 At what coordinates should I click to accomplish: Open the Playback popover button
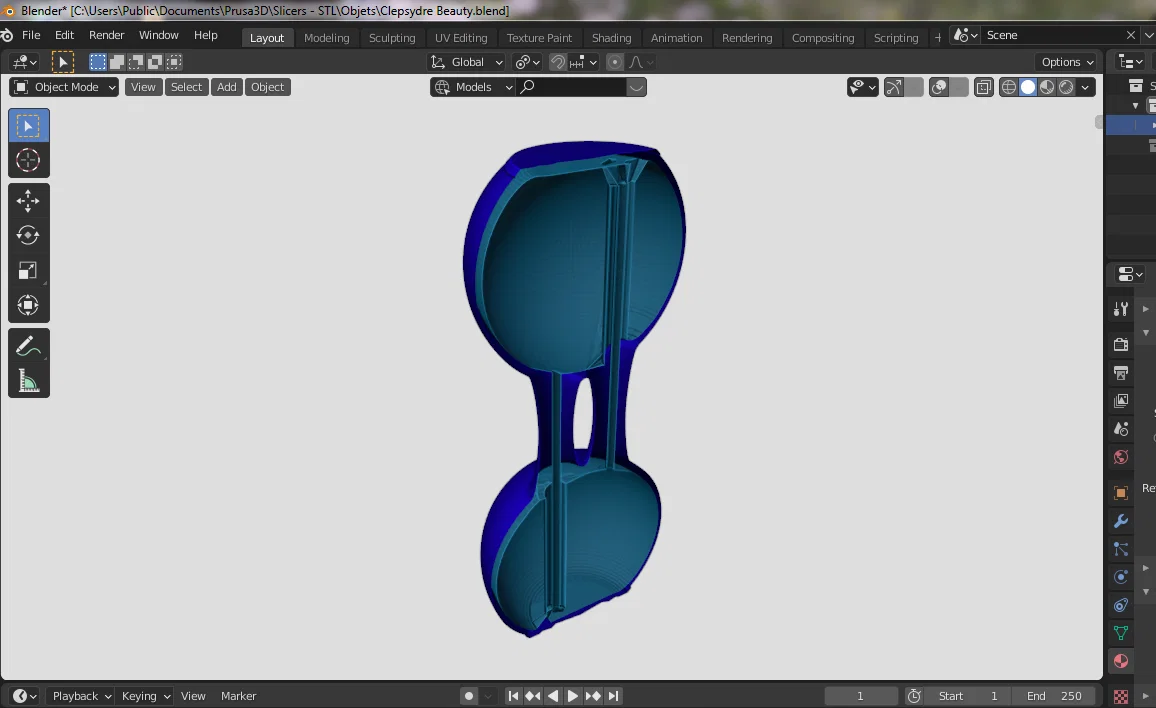80,695
